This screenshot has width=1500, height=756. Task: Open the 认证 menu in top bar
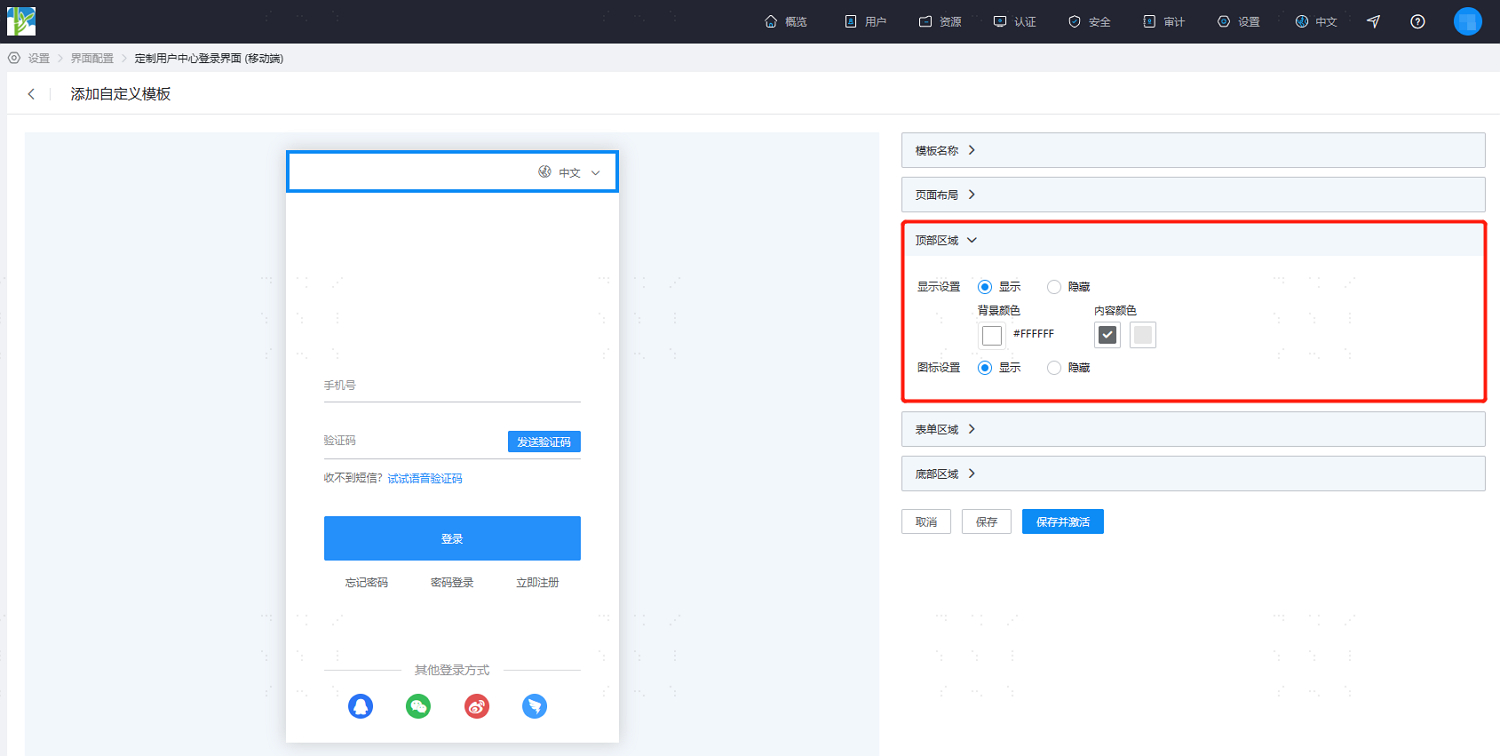point(1014,22)
